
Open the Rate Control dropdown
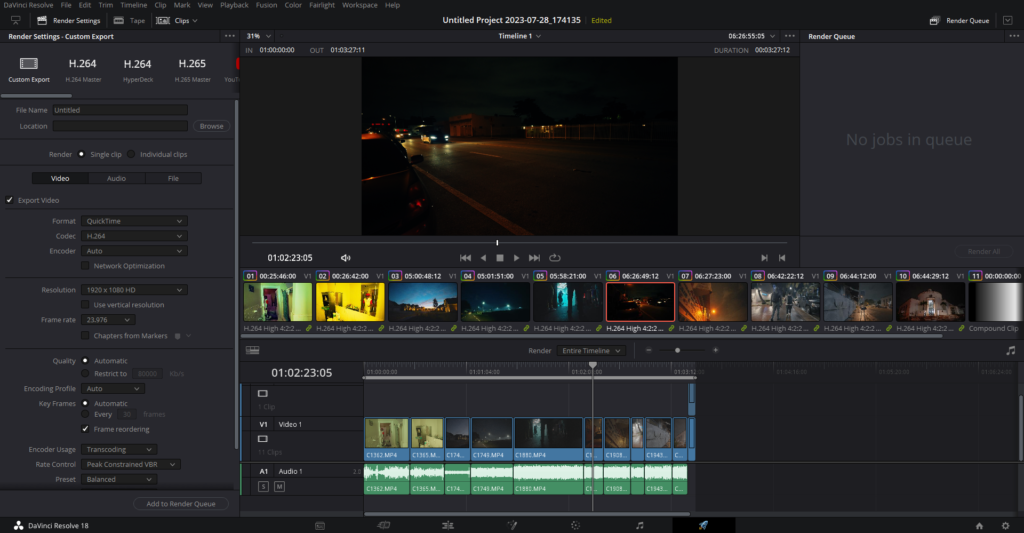tap(131, 464)
